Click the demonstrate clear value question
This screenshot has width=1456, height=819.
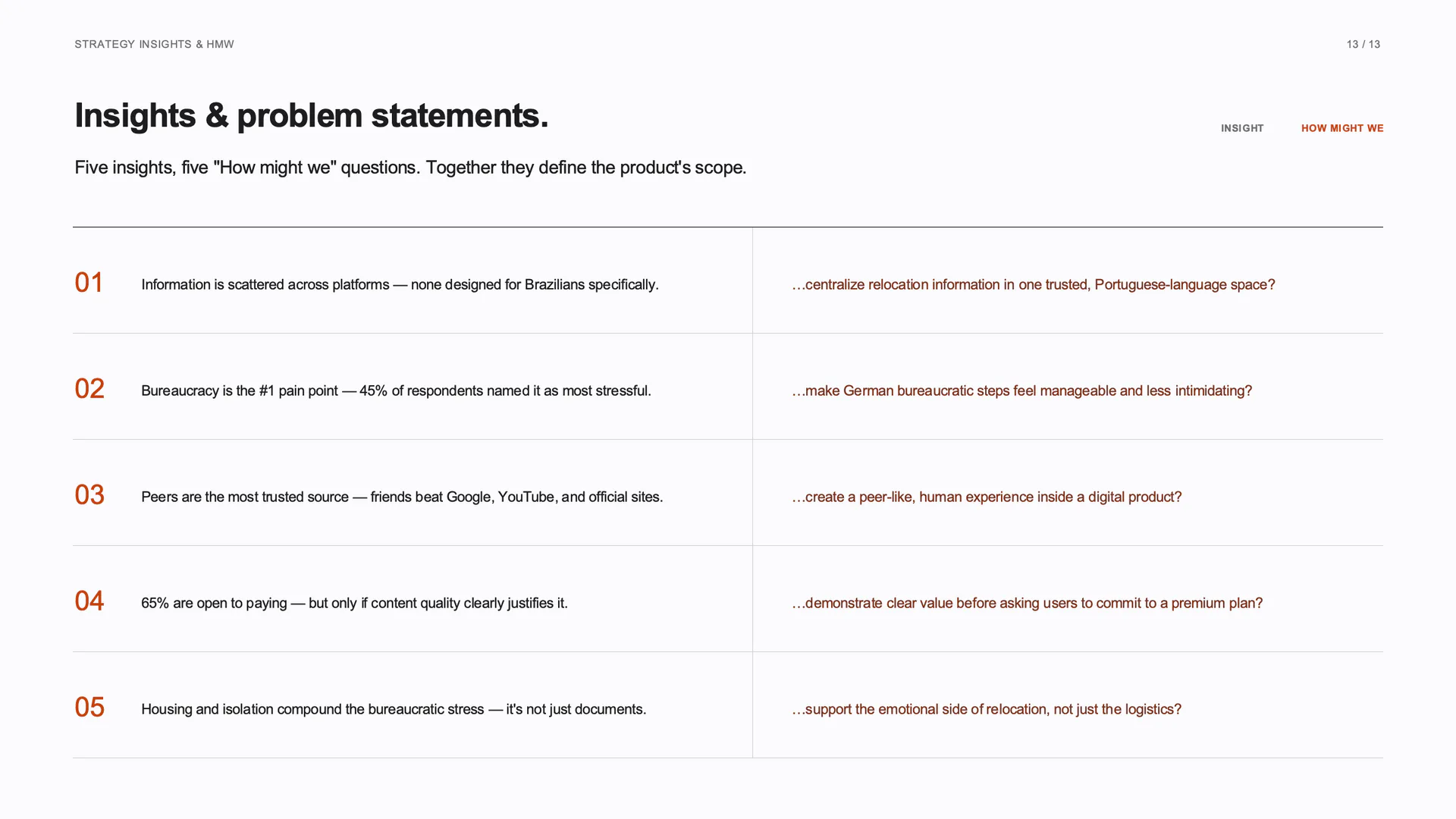(1028, 603)
